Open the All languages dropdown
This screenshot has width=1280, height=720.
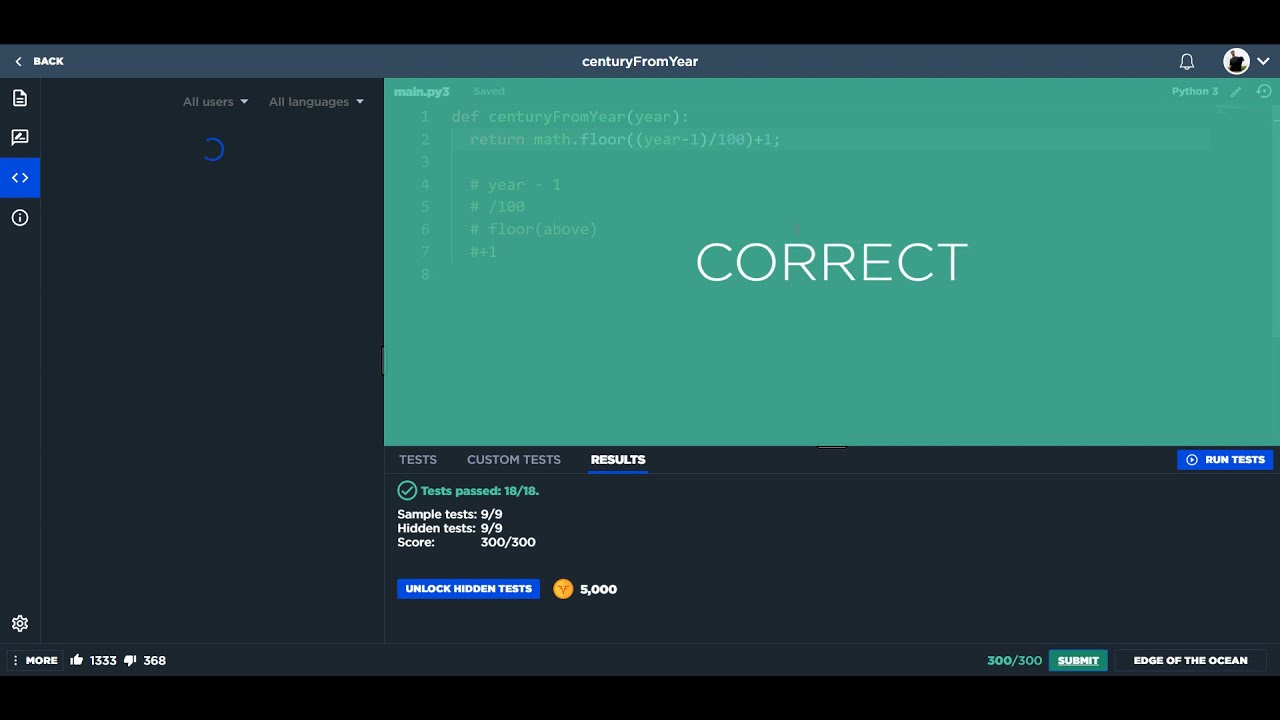tap(316, 102)
